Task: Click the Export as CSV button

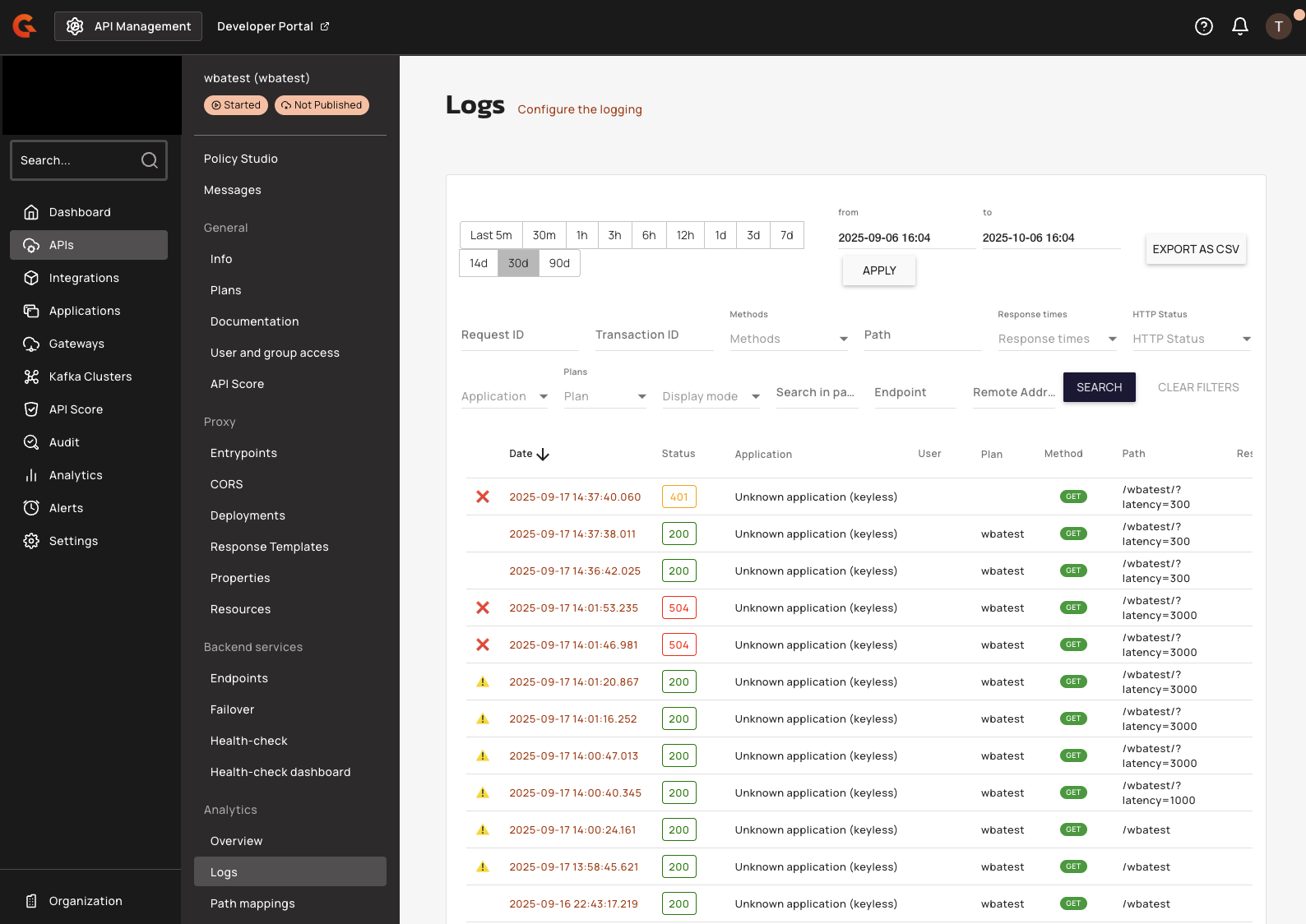Action: [1195, 249]
